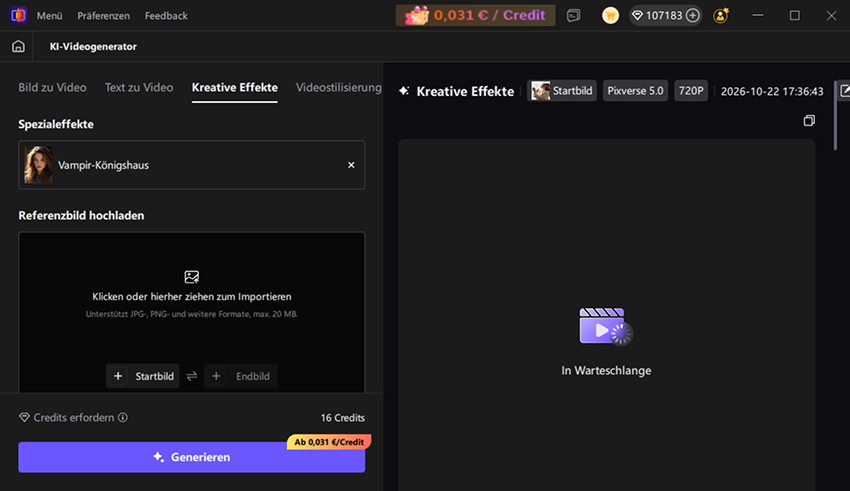Remove the Vampir-Königshaus effect with X
Image resolution: width=850 pixels, height=491 pixels.
(x=351, y=165)
